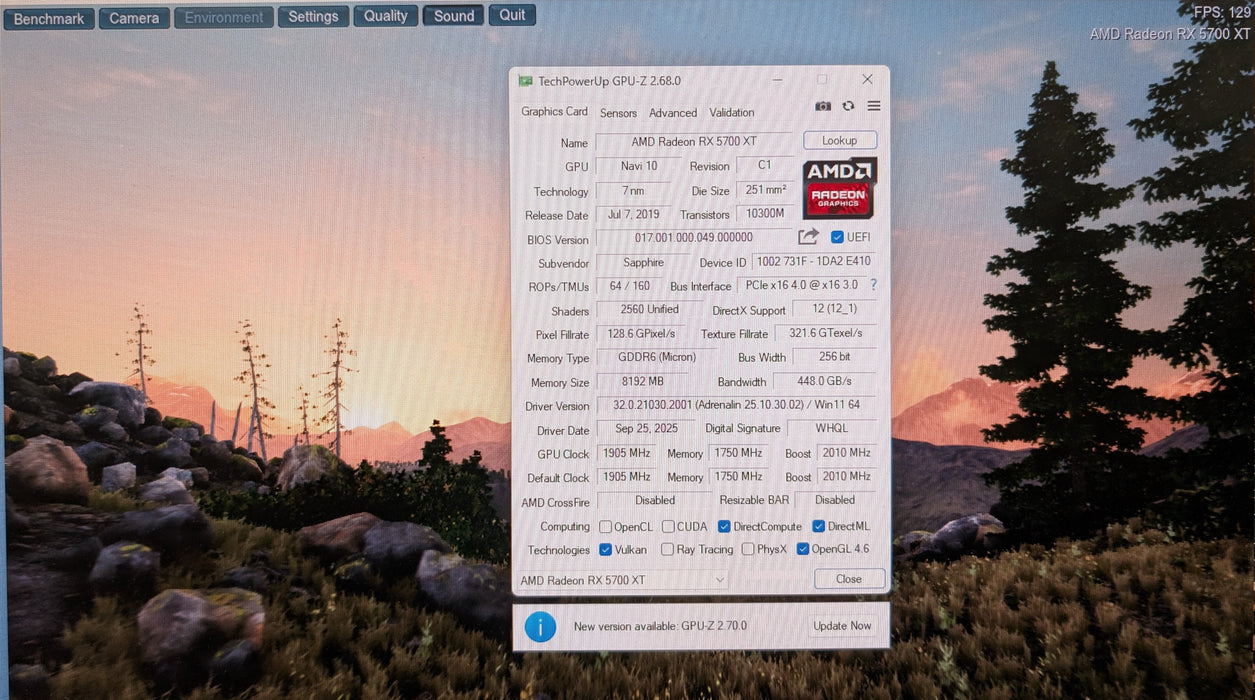The height and width of the screenshot is (700, 1255).
Task: Click the Revision value "C1"
Action: coord(765,165)
